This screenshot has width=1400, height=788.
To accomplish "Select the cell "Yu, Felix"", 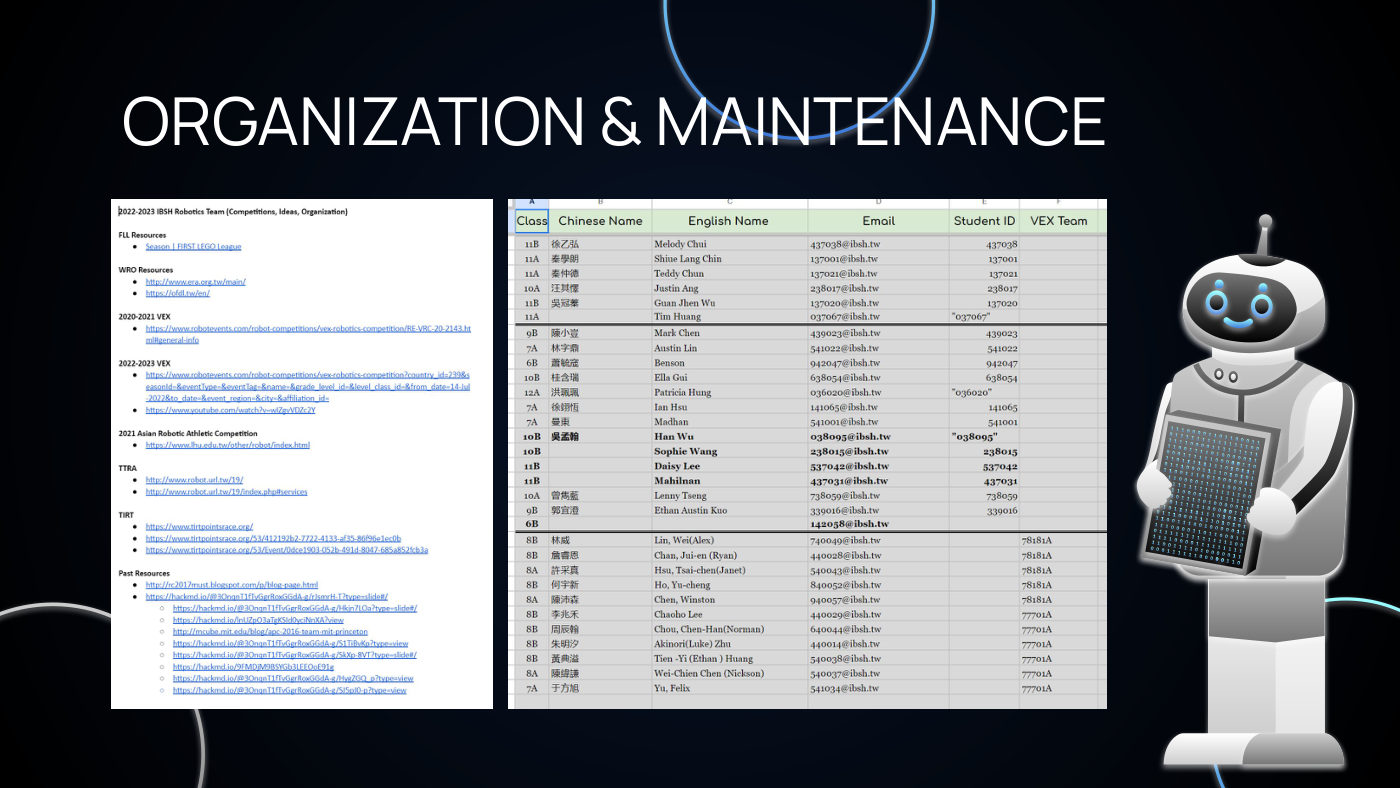I will click(x=729, y=689).
